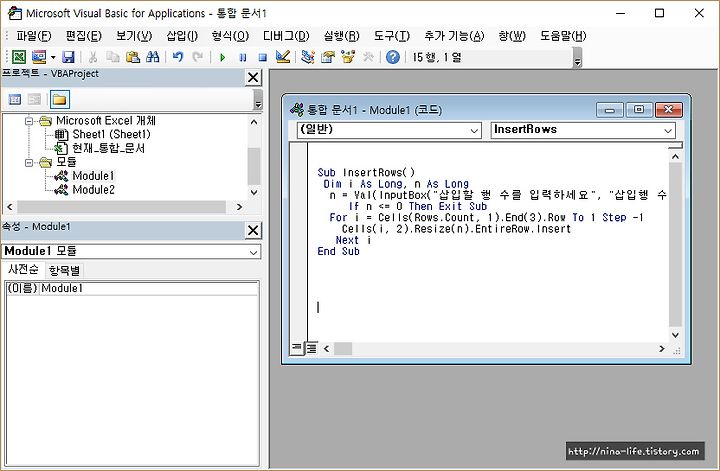720x471 pixels.
Task: Select Sheet1 (Sheet1) in project tree
Action: coord(111,135)
